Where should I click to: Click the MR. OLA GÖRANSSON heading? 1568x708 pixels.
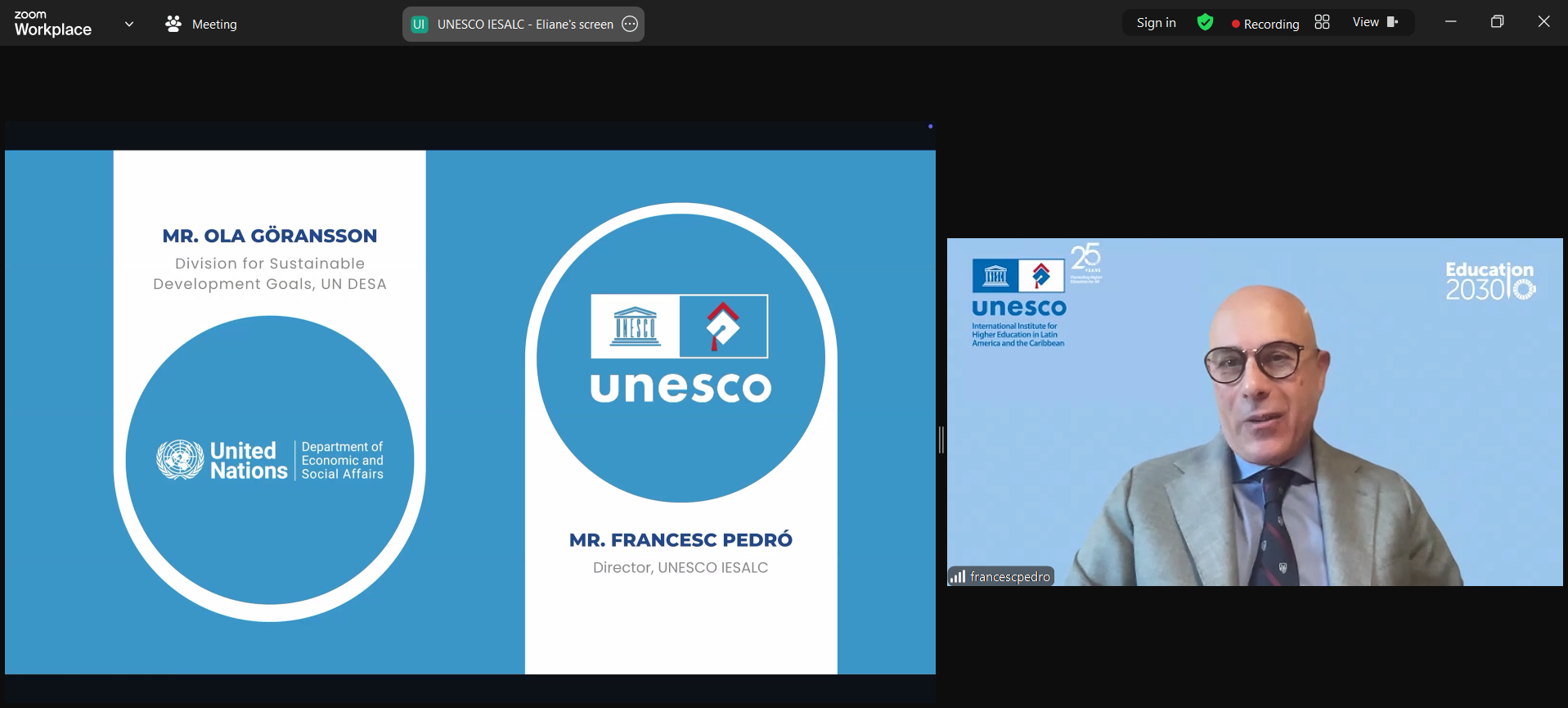(270, 236)
